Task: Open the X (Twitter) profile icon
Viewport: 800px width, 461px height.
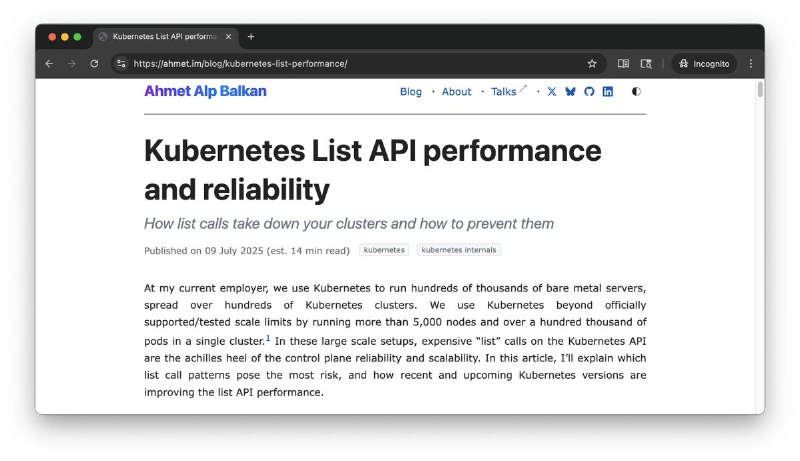Action: [552, 91]
